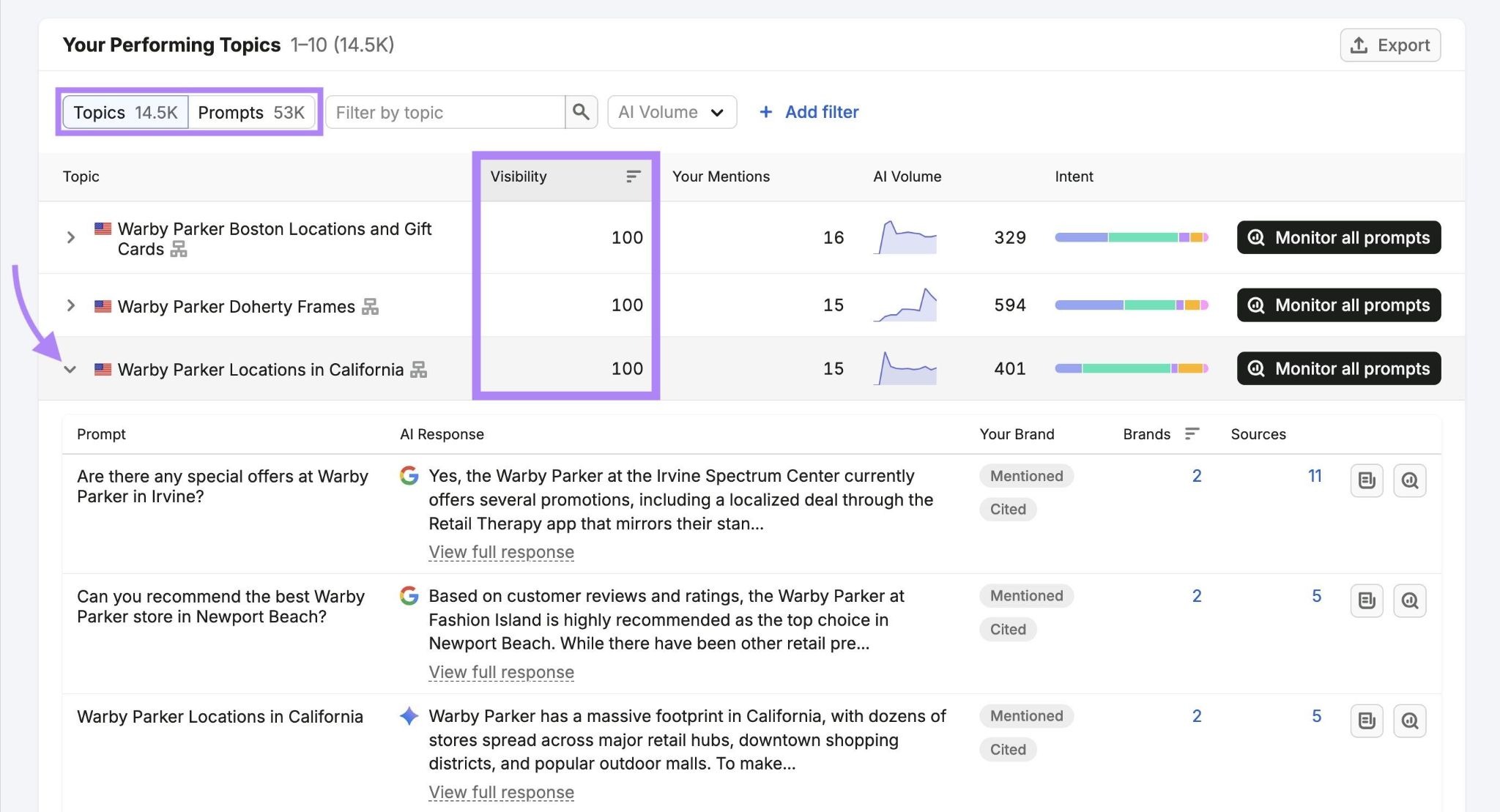Click the AI Volume column header
1500x812 pixels.
click(x=907, y=176)
